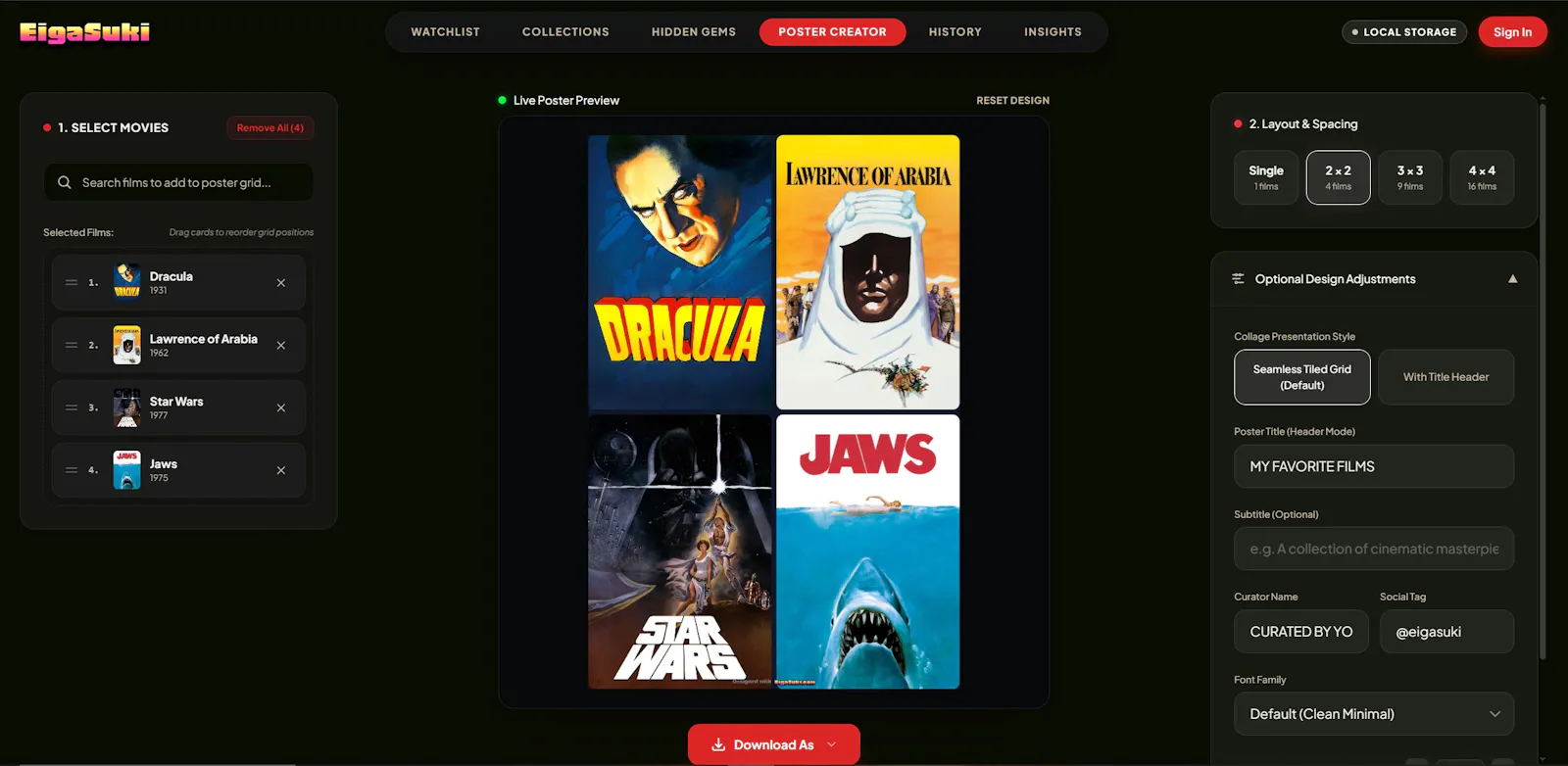Grab the drag handle for Dracula
1568x766 pixels.
72,283
